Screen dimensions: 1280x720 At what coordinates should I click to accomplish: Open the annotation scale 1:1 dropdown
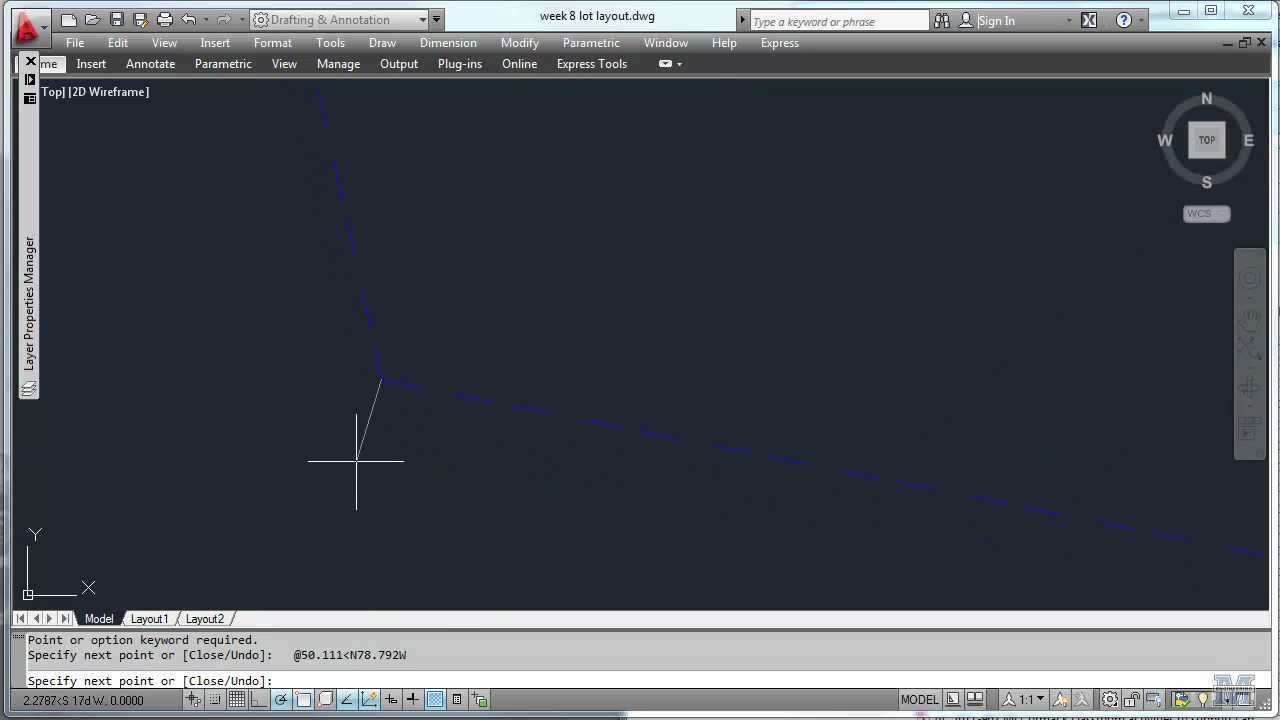point(1026,700)
